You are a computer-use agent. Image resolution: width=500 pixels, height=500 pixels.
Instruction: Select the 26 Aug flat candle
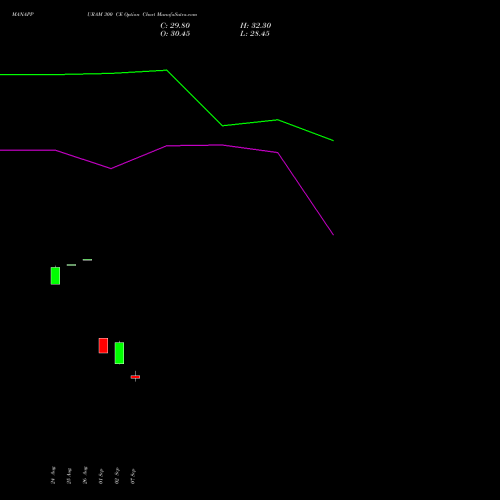click(87, 260)
